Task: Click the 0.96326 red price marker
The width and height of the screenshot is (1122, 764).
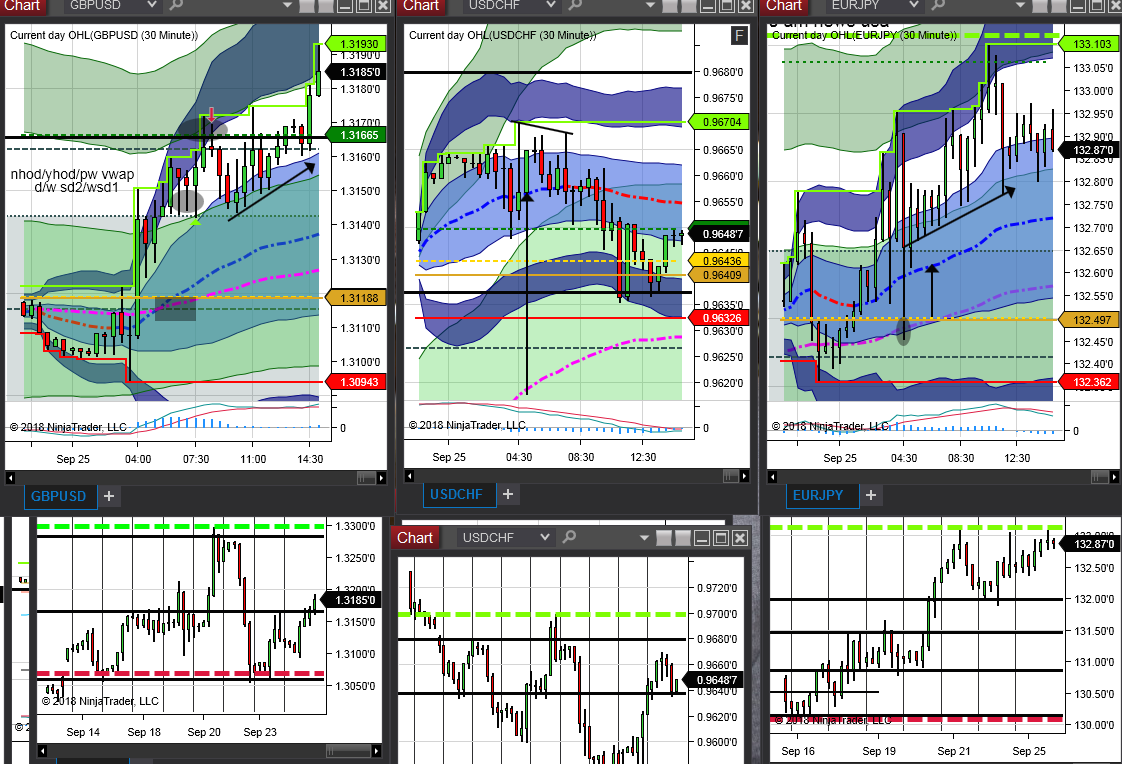Action: pos(719,318)
